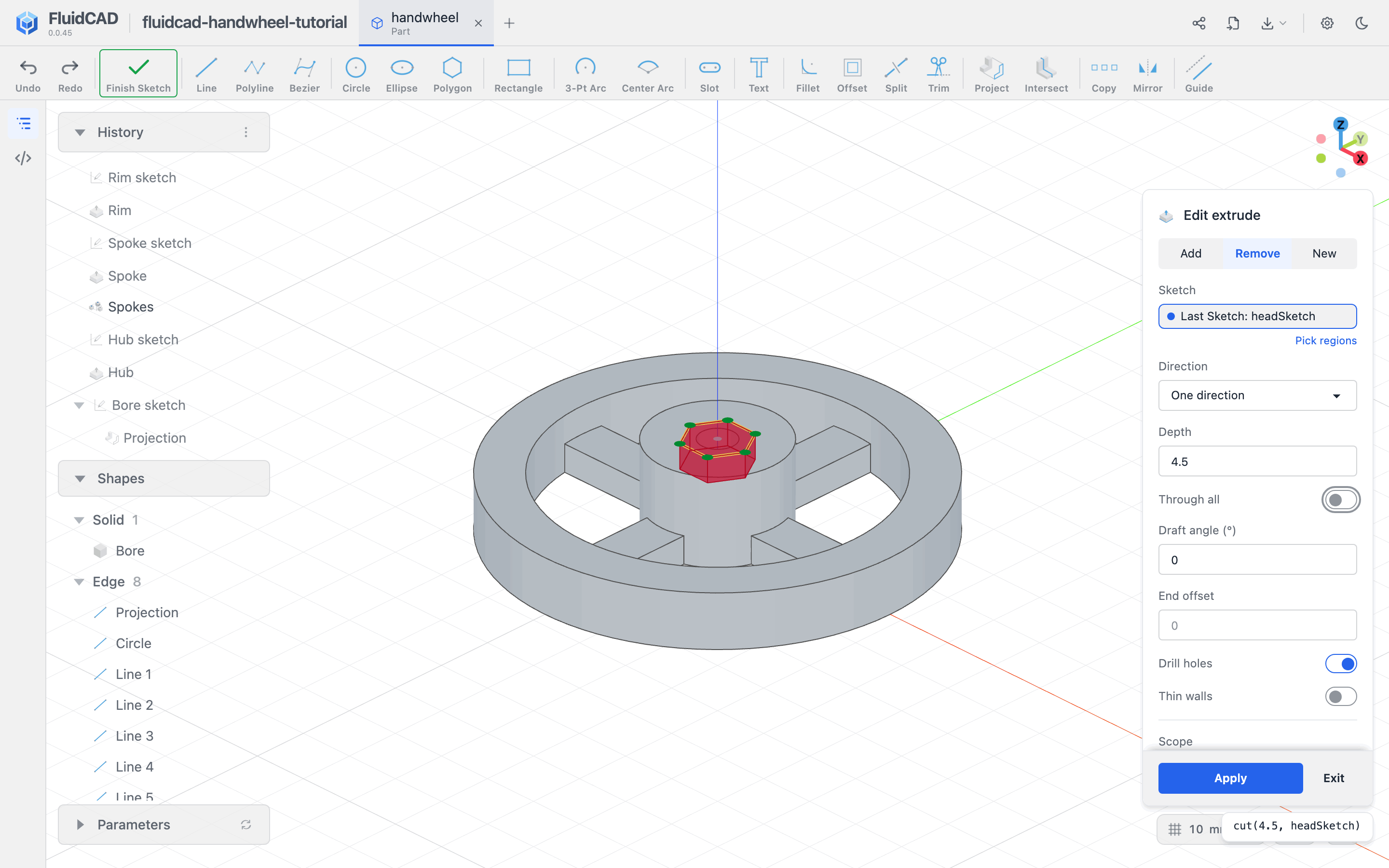This screenshot has height=868, width=1389.
Task: Select the Center Arc tool
Action: tap(647, 75)
